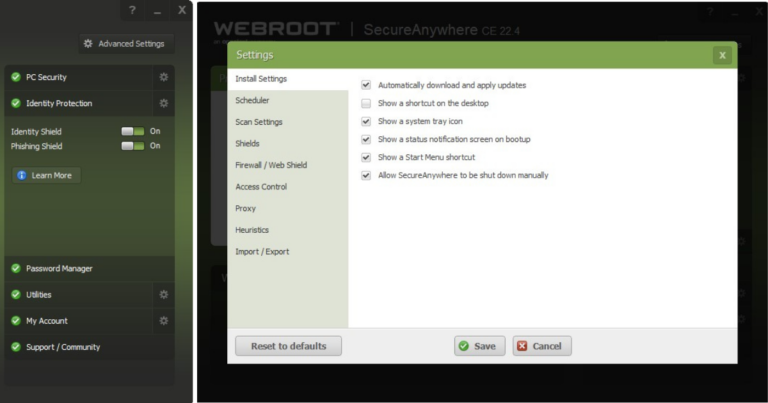Click Reset to defaults button
Screen dimensions: 768x403
288,346
